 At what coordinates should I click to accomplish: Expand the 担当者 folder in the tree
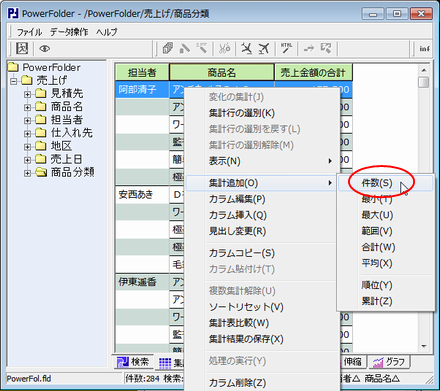click(x=27, y=120)
